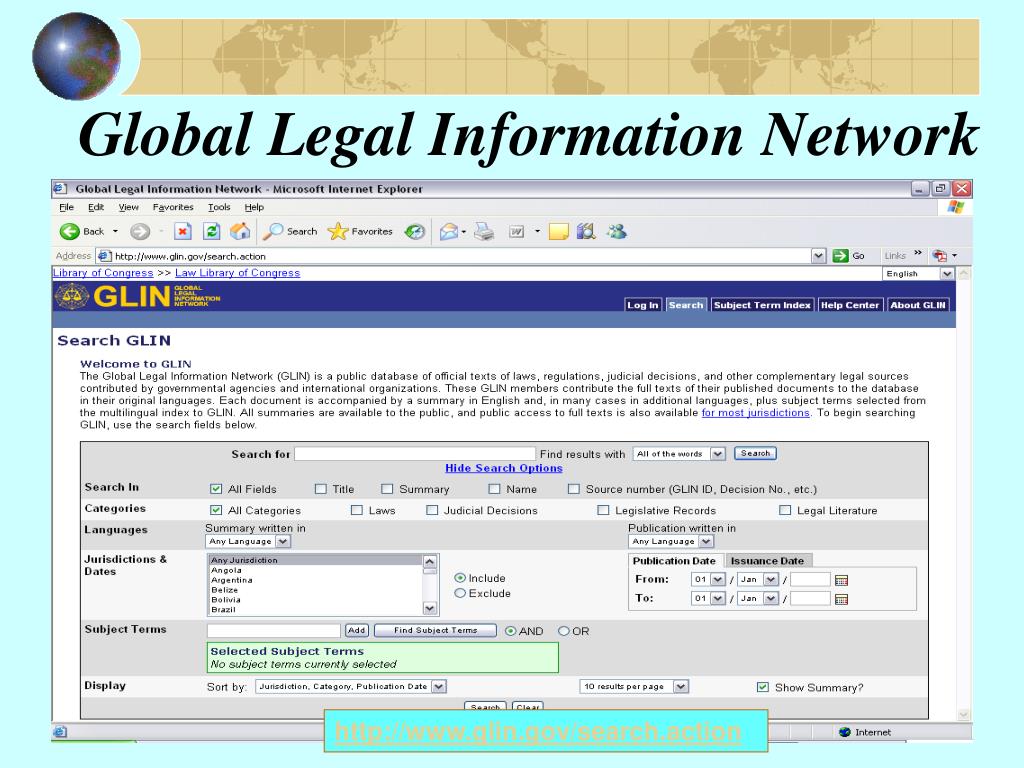Click the browser Back arrow icon
The width and height of the screenshot is (1024, 768).
pyautogui.click(x=70, y=231)
